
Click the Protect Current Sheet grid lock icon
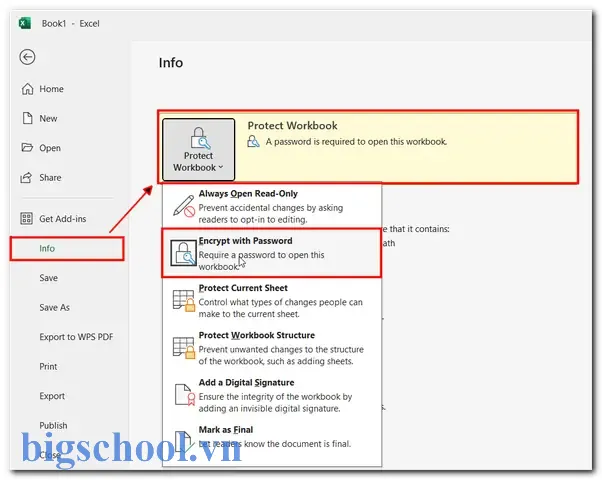(x=184, y=301)
